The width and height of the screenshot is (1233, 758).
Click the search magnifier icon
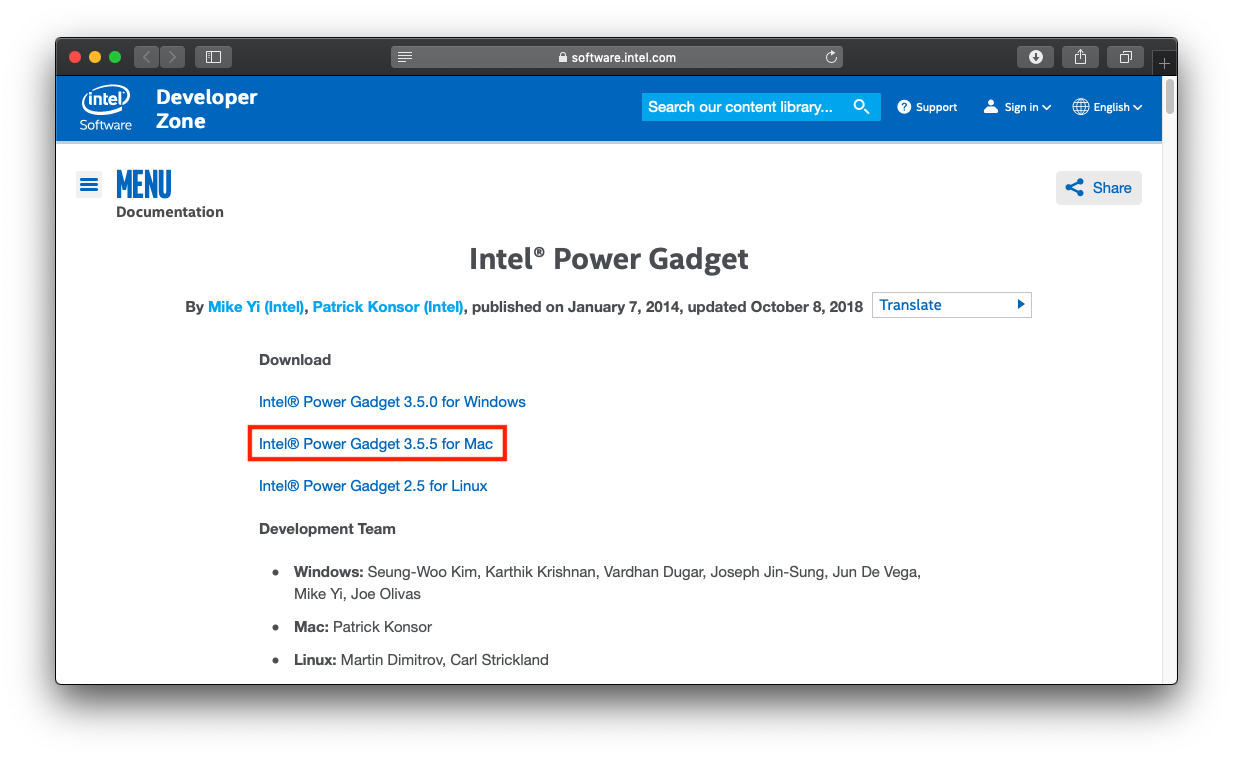[861, 107]
